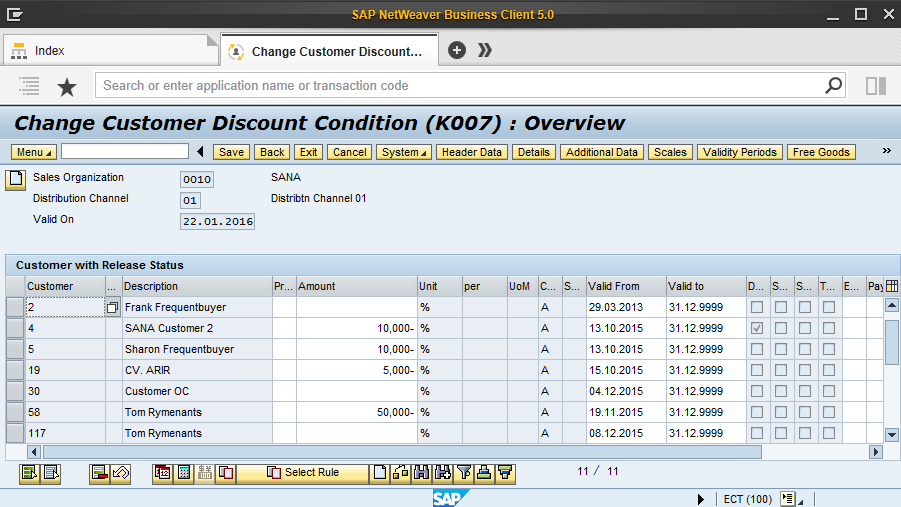The image size is (901, 507).
Task: Toggle the side panel icon
Action: 876,86
